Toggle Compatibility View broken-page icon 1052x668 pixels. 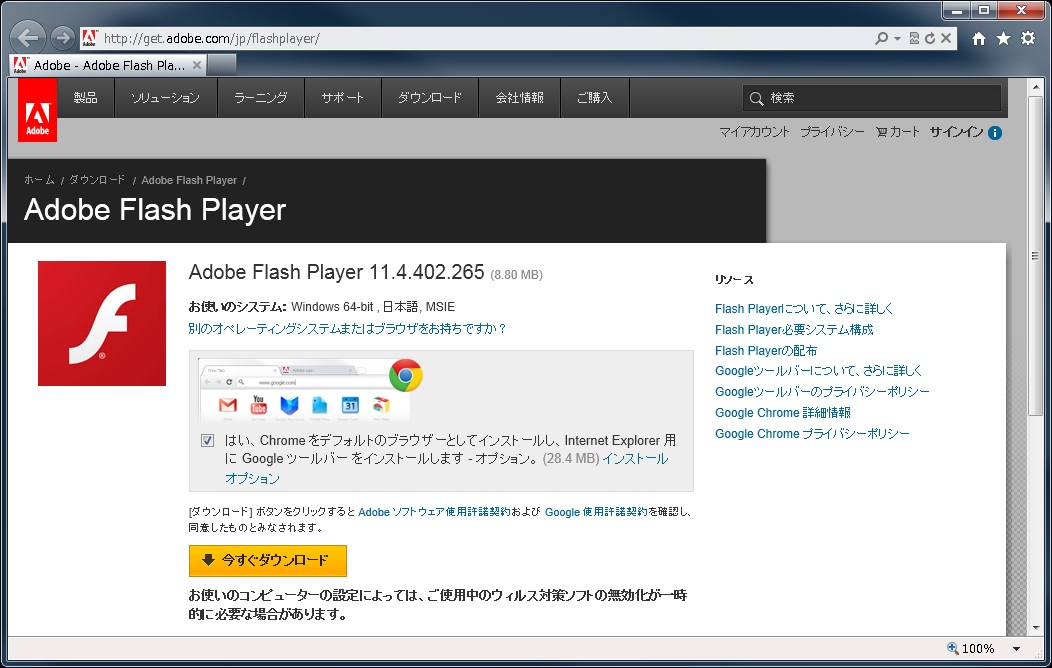click(914, 38)
